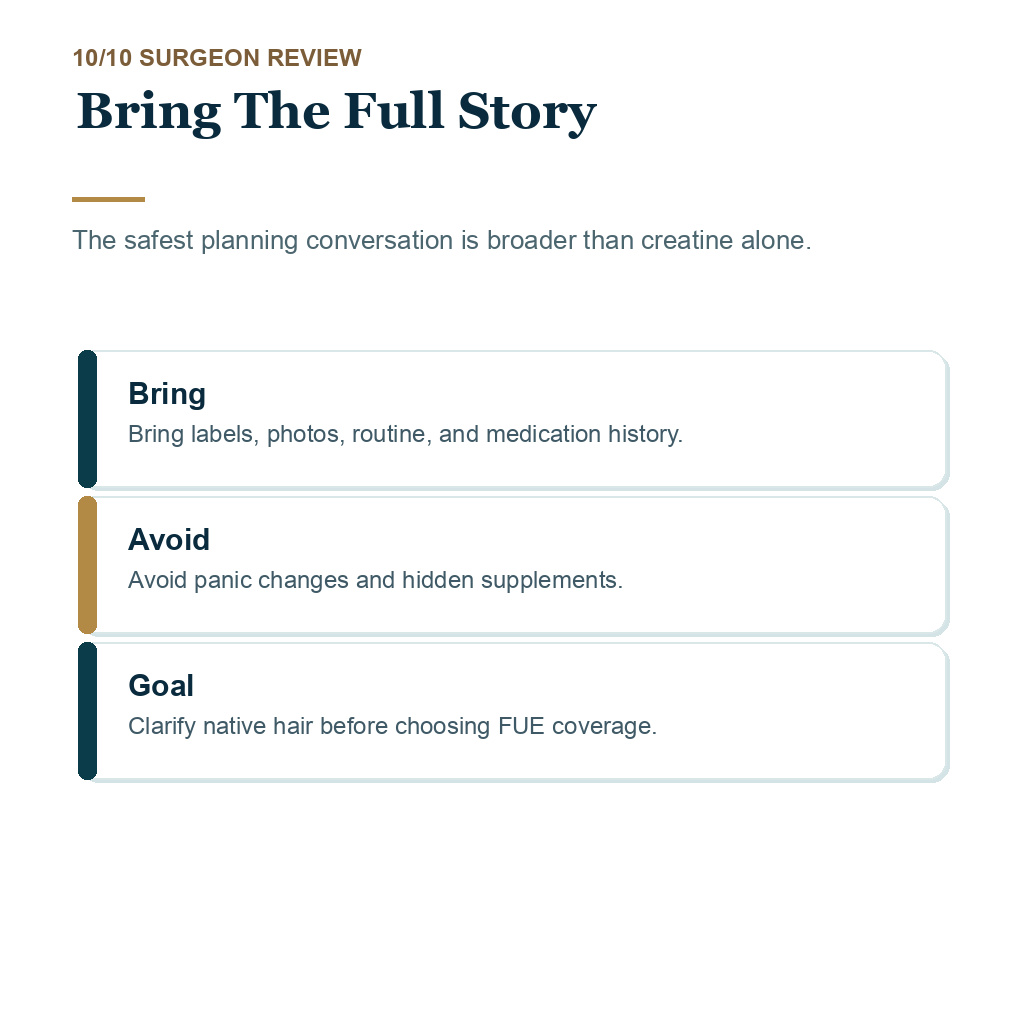The image size is (1024, 1024).
Task: Select the gold divider line under headline
Action: 108,199
